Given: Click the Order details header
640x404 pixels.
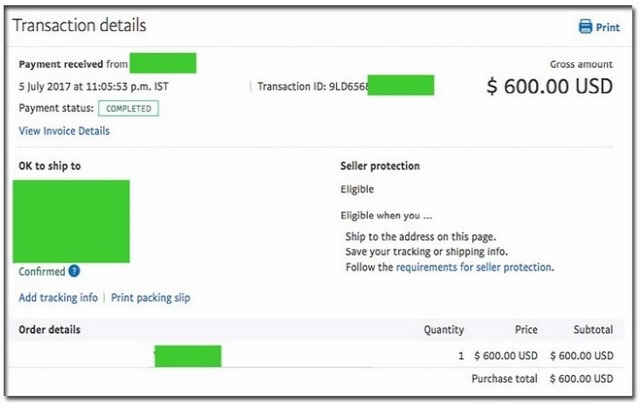Looking at the screenshot, I should click(49, 330).
